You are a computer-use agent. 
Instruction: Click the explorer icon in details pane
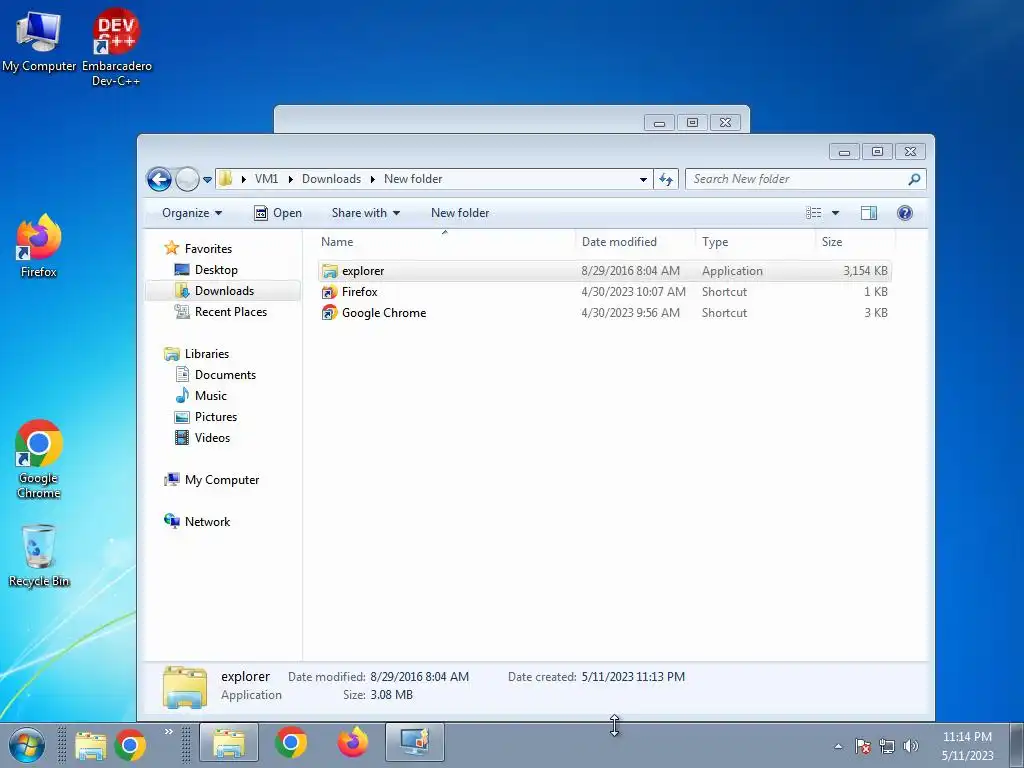point(185,687)
